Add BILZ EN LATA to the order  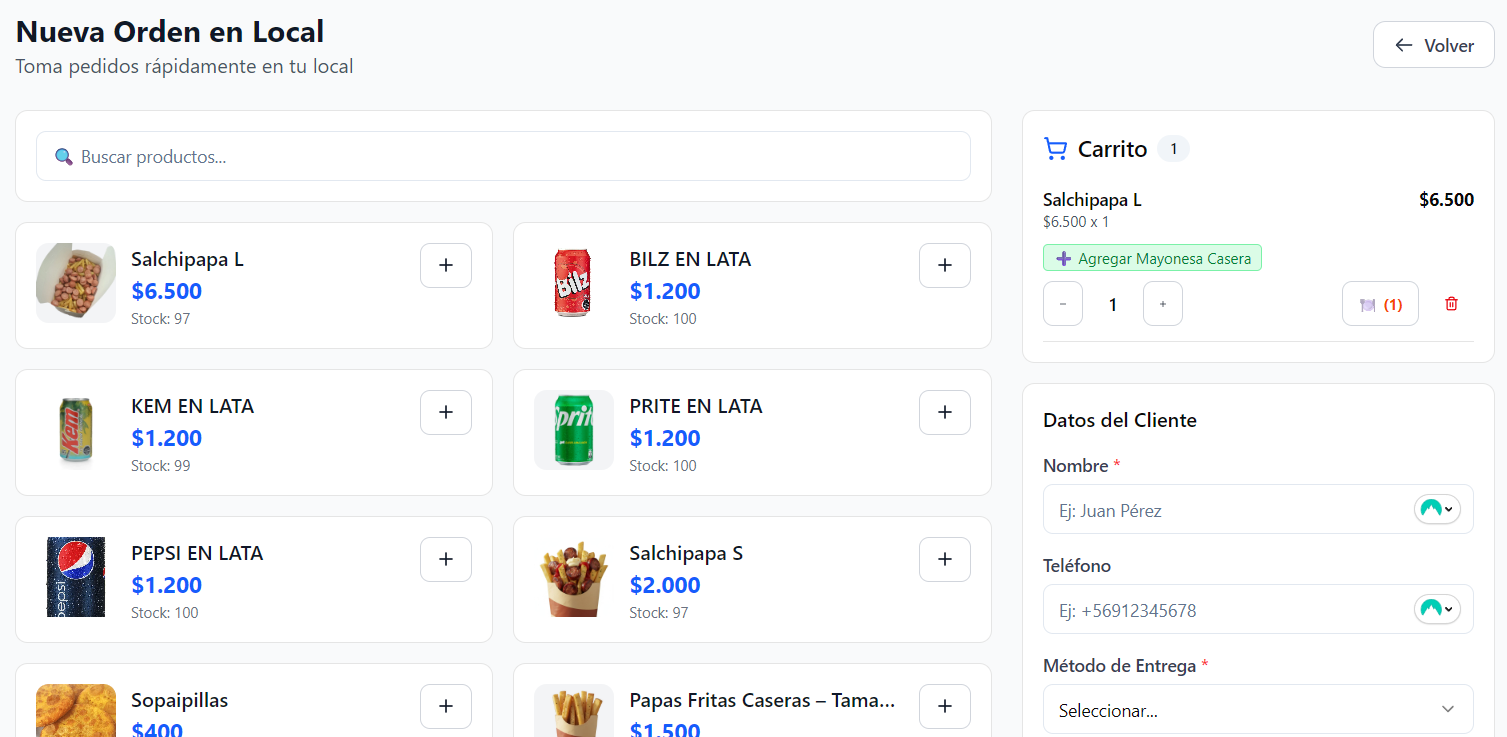pos(944,264)
